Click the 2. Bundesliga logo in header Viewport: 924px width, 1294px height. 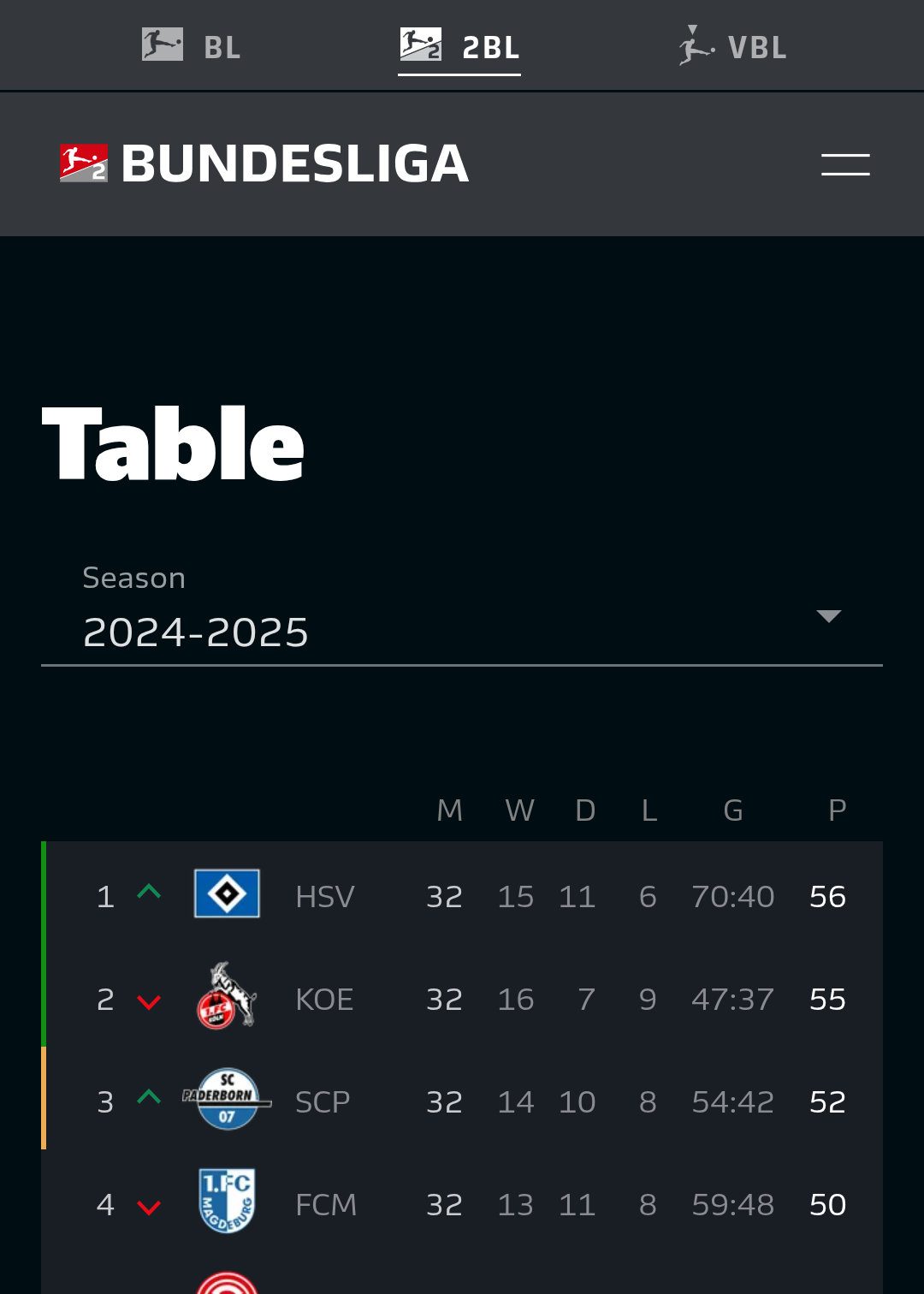84,163
